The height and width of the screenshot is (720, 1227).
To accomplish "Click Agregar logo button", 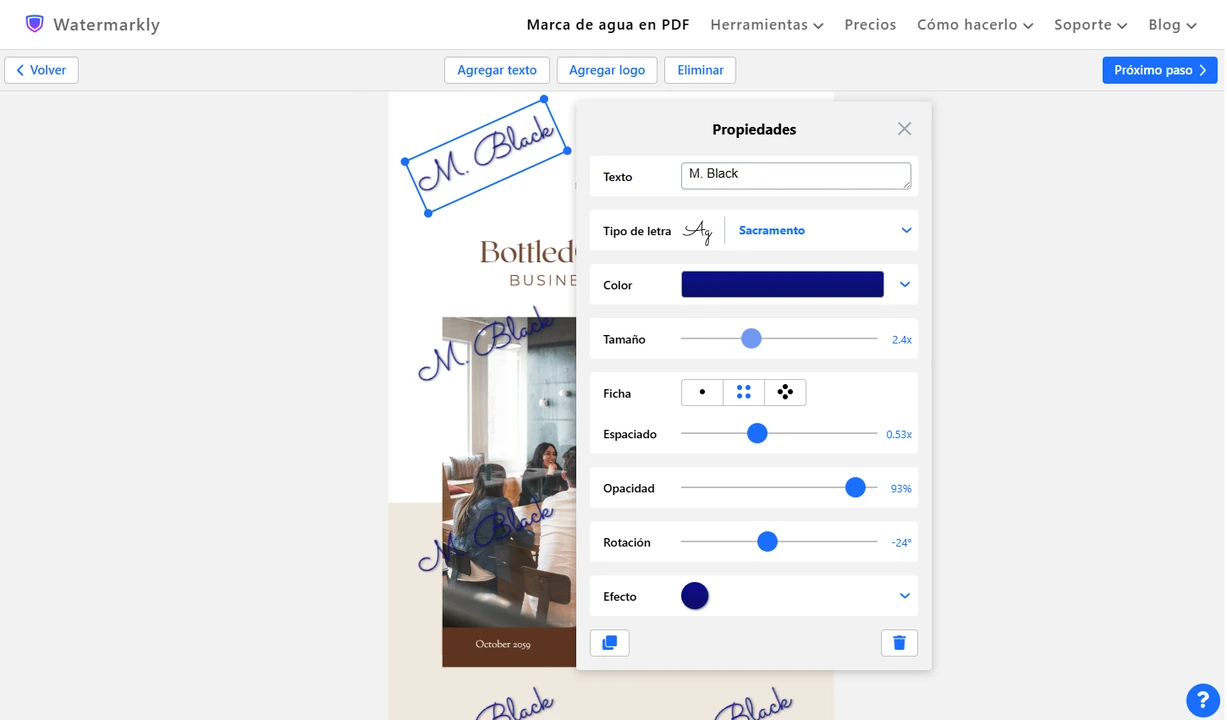I will click(x=607, y=70).
